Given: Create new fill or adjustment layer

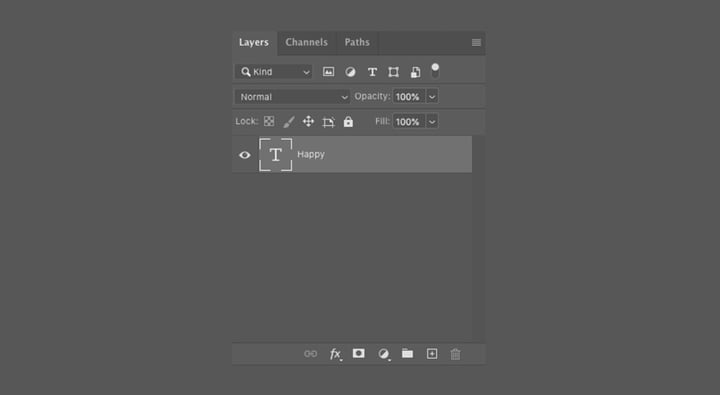Looking at the screenshot, I should pos(384,354).
